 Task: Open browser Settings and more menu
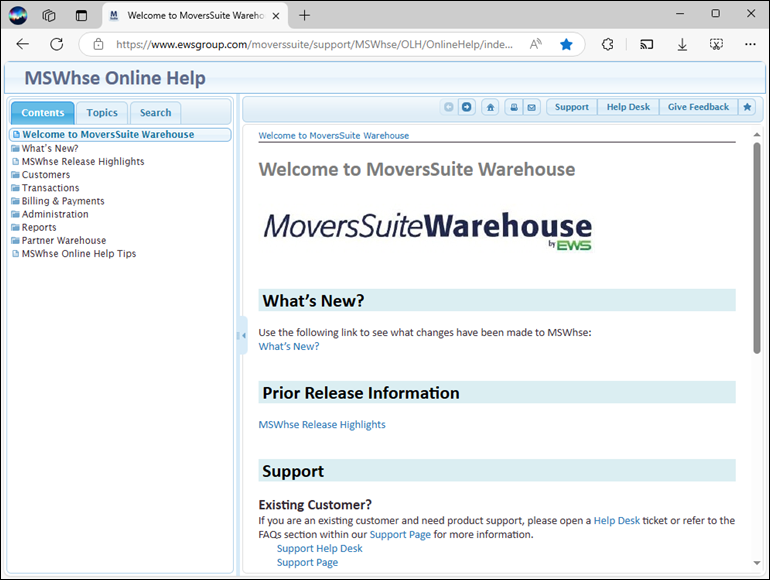click(x=750, y=44)
